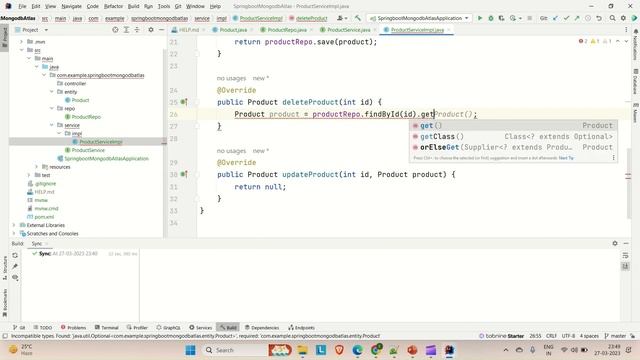
Task: Click gutter implement icon on deleteProduct line
Action: (x=184, y=102)
